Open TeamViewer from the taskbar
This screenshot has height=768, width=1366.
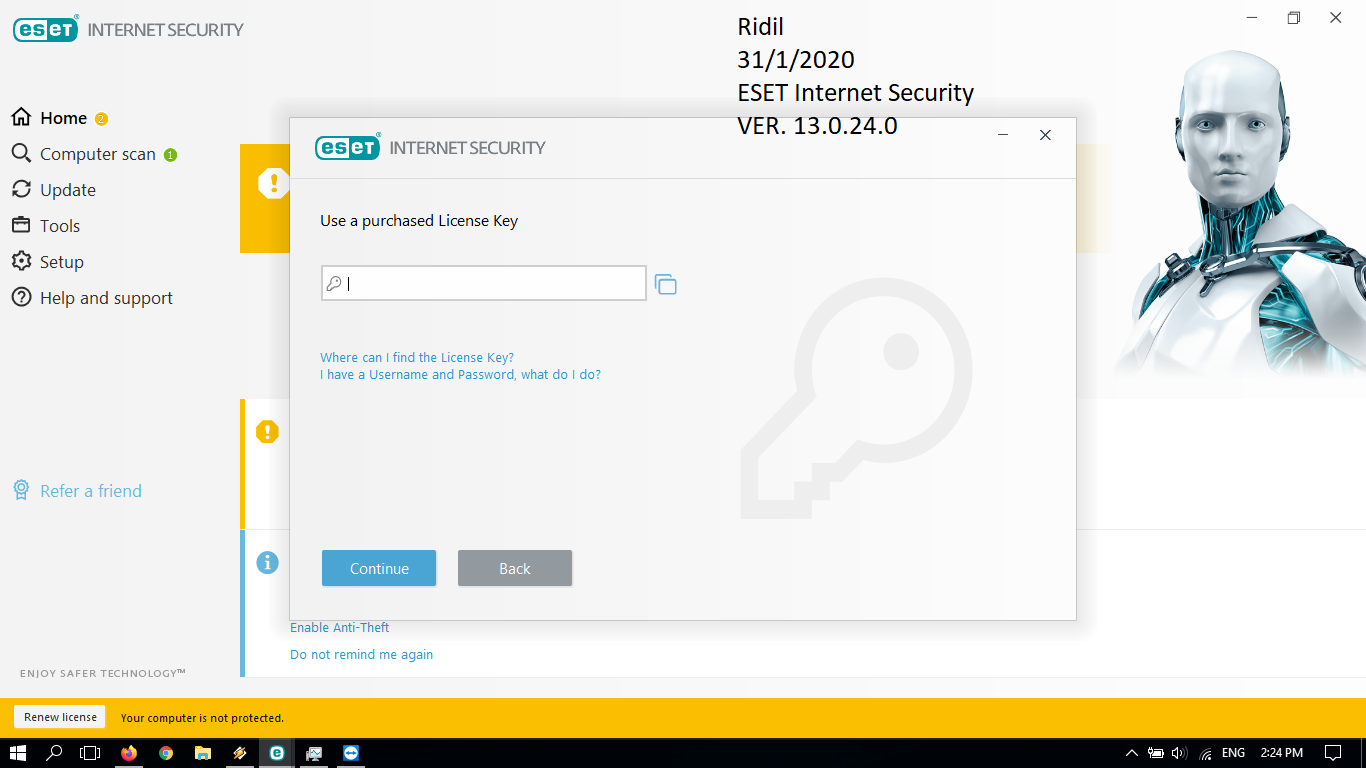[x=351, y=753]
